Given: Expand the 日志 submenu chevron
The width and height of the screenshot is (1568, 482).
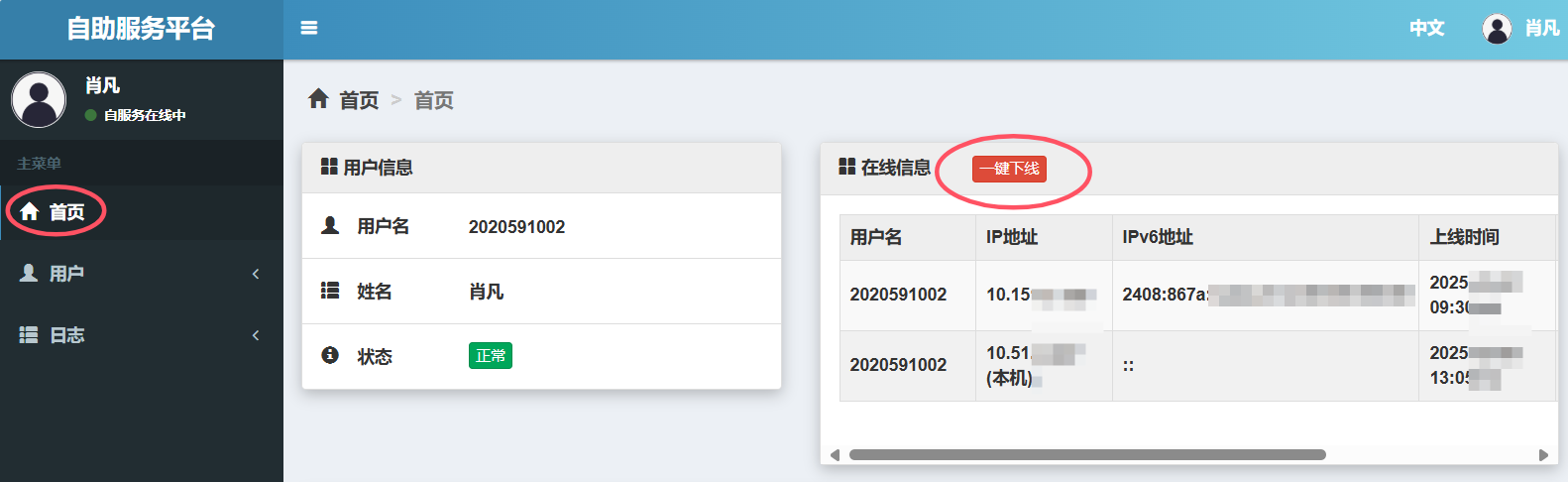Looking at the screenshot, I should (x=256, y=335).
